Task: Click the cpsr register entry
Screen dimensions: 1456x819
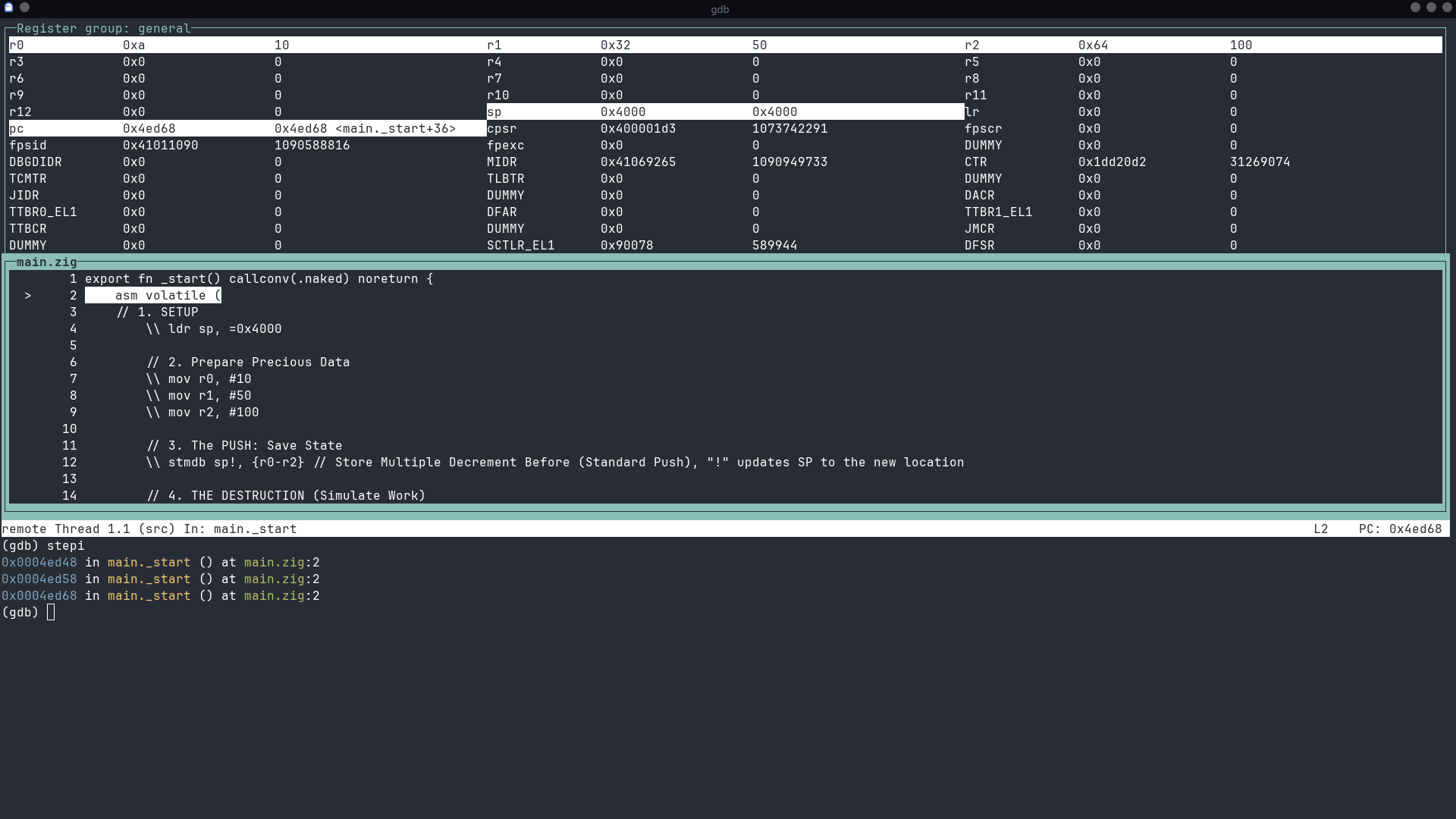Action: [503, 128]
